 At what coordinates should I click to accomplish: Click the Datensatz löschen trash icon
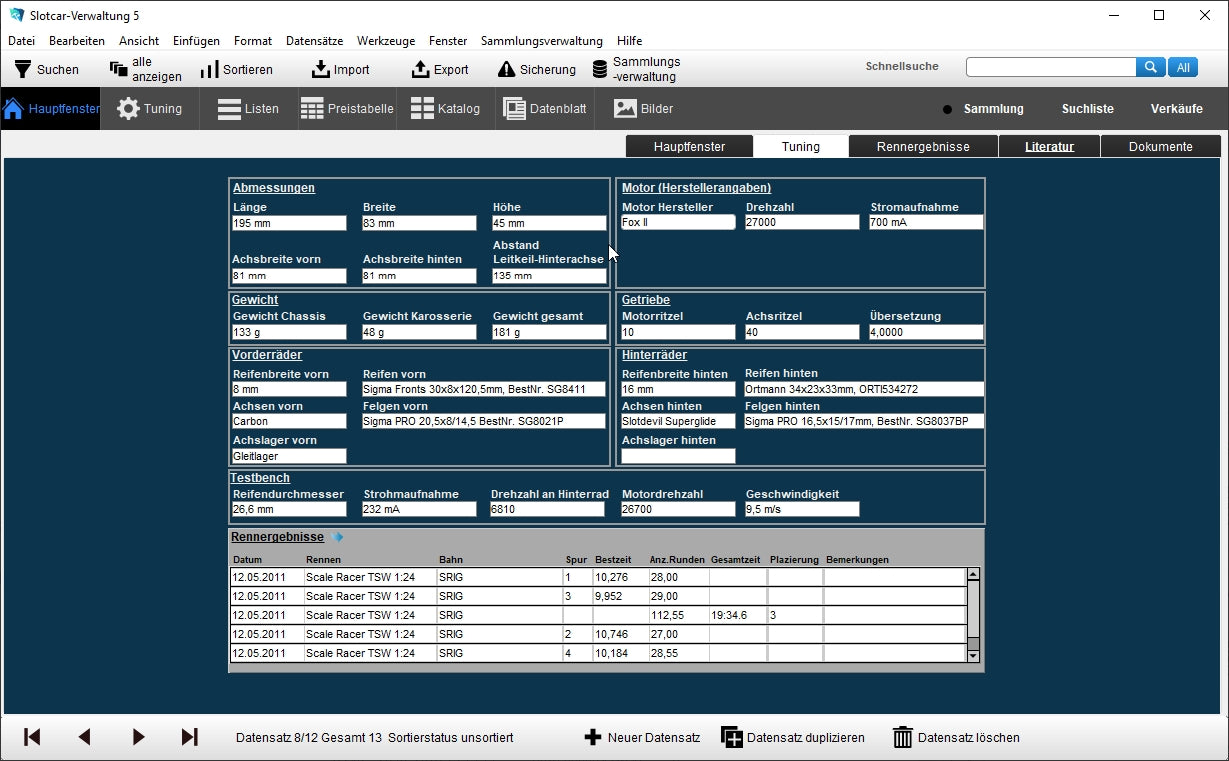[903, 737]
